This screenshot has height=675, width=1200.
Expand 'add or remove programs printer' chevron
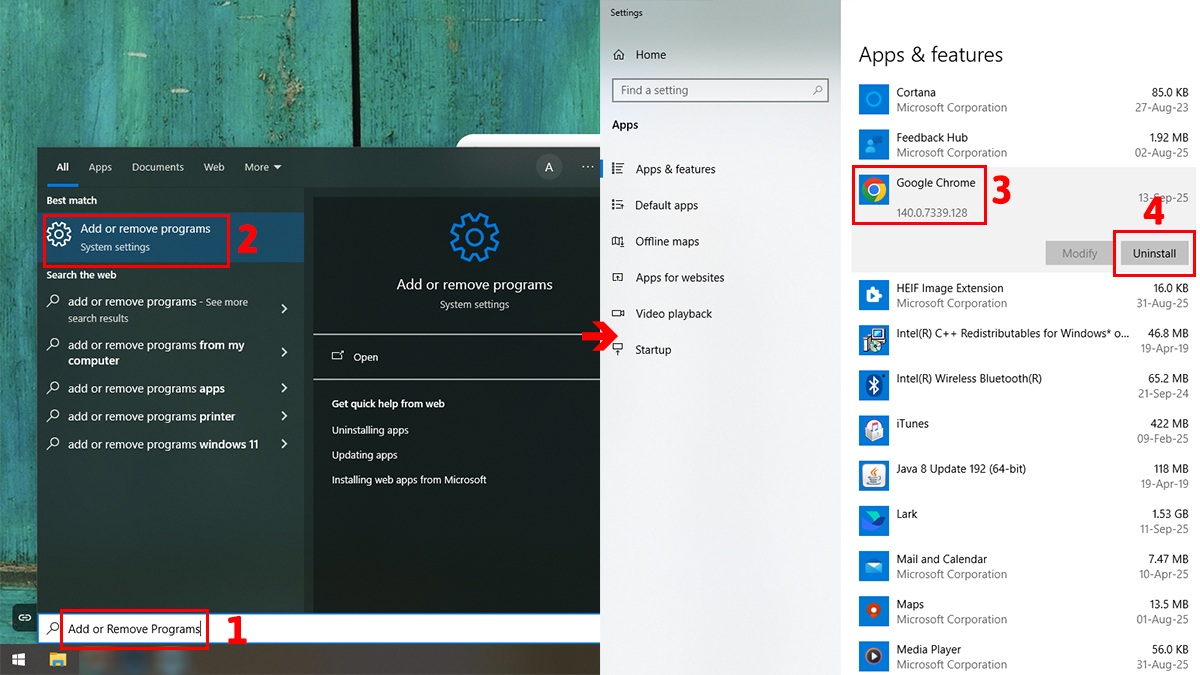(284, 416)
